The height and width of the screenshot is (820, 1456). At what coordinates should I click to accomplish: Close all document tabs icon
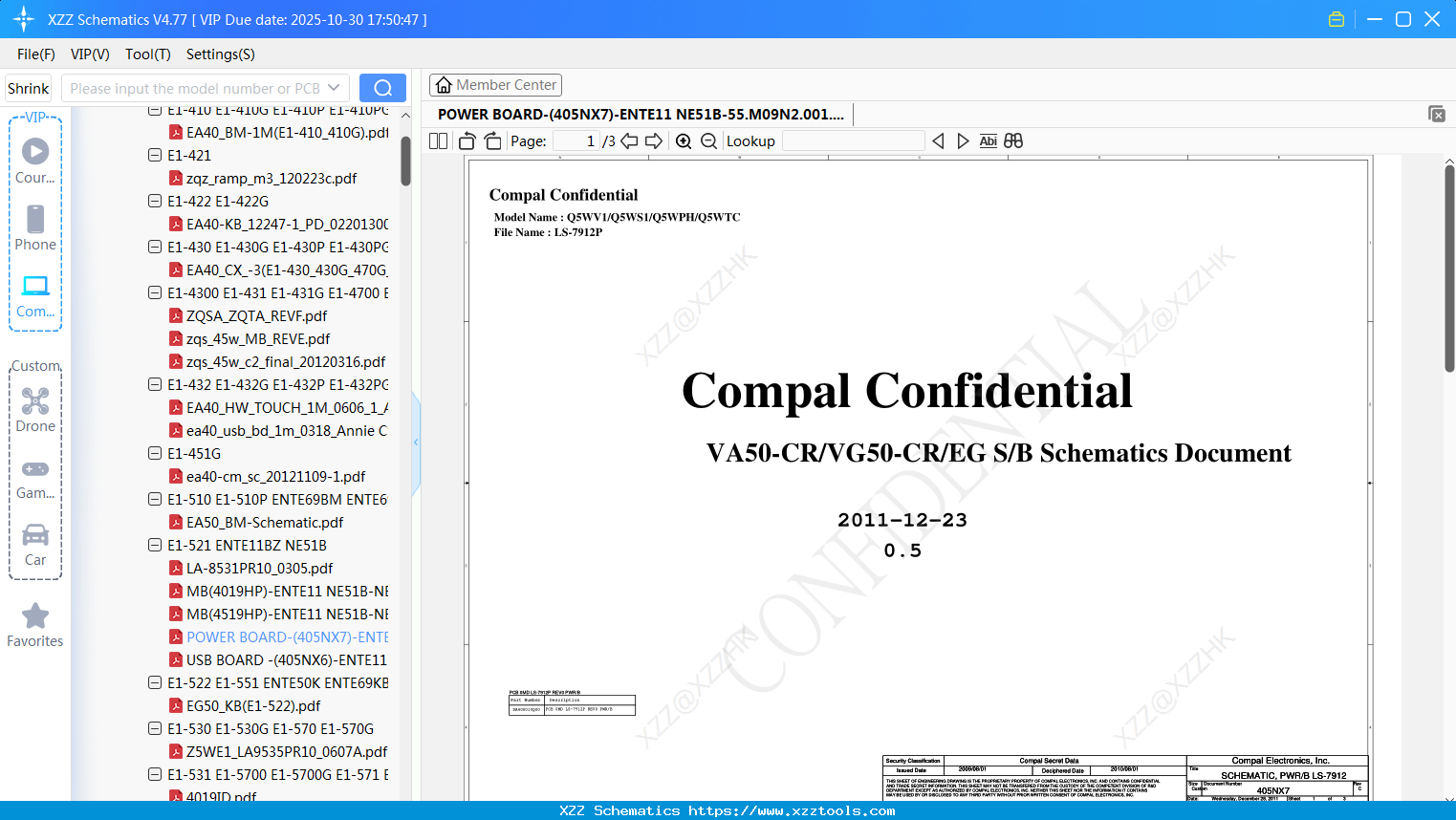coord(1437,114)
